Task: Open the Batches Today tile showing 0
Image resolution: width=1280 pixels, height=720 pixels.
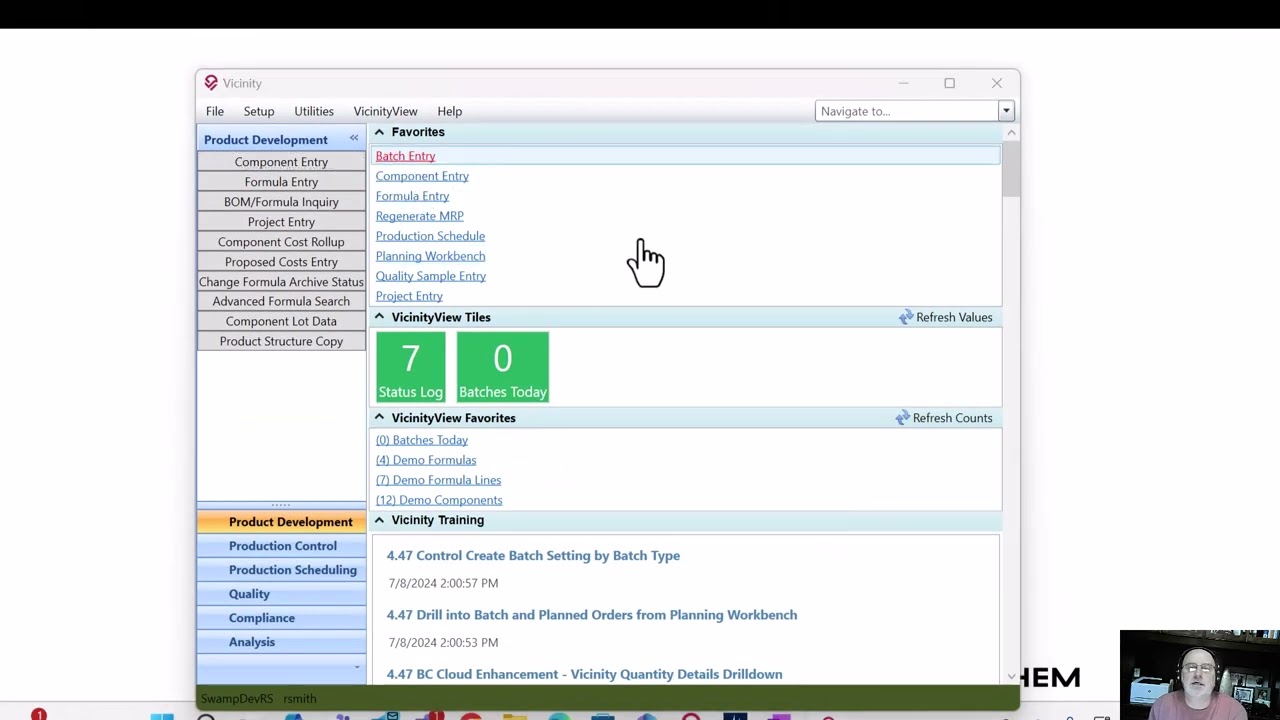Action: pos(502,367)
